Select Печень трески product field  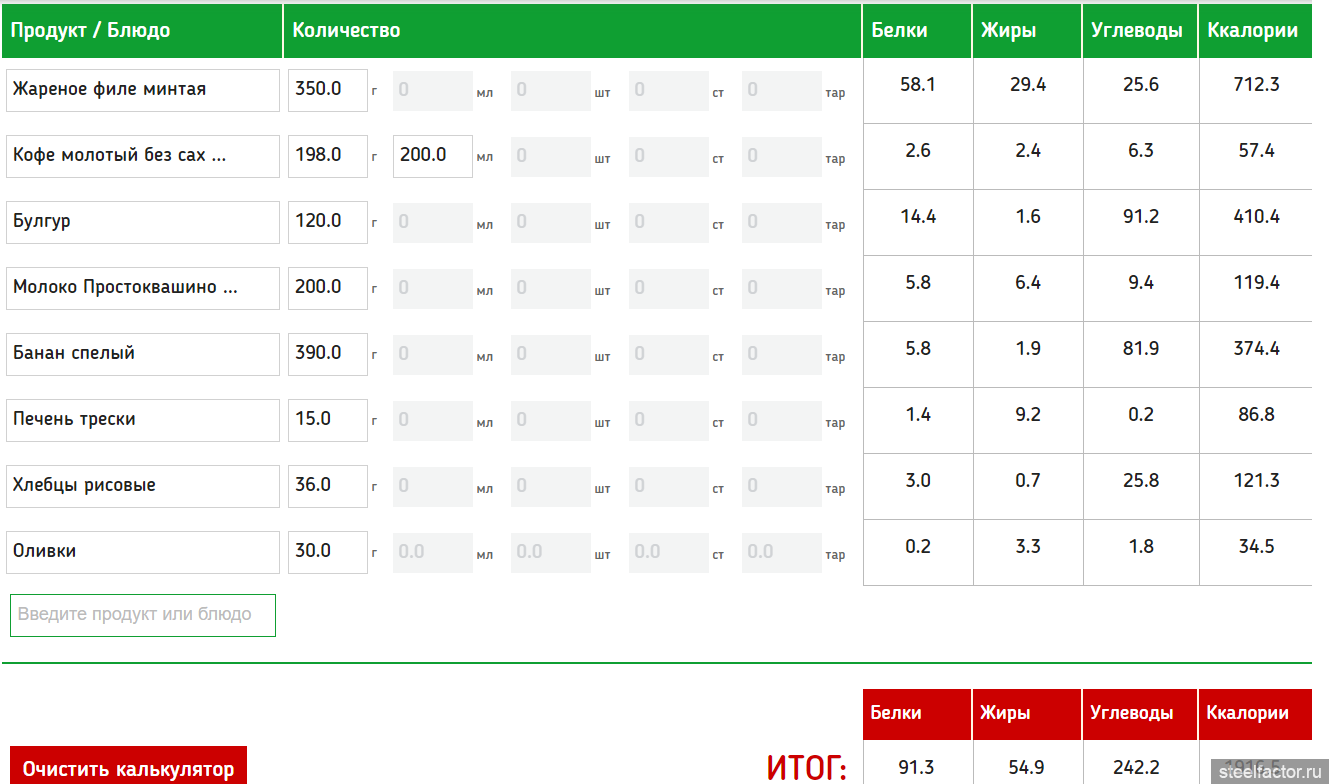click(143, 420)
